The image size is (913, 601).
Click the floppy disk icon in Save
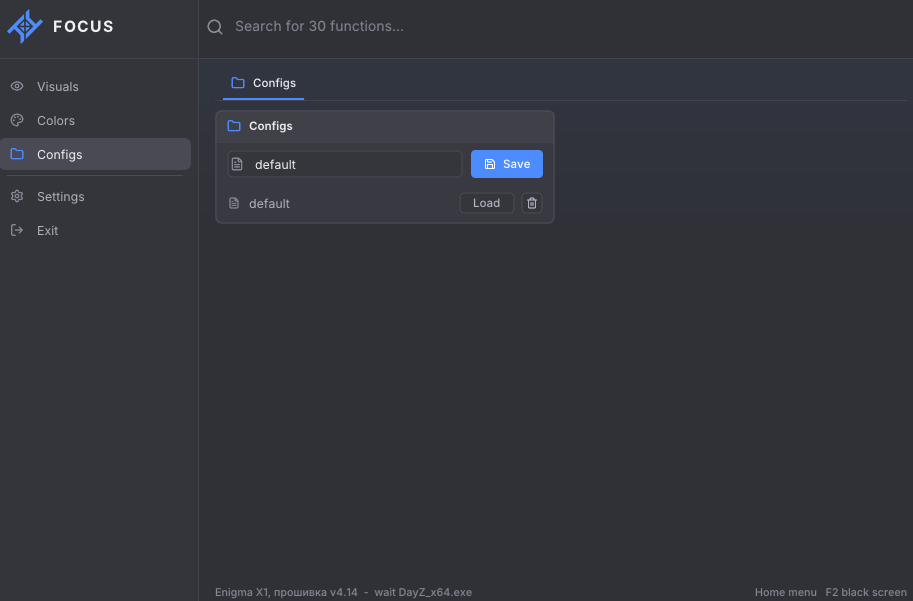pyautogui.click(x=490, y=164)
